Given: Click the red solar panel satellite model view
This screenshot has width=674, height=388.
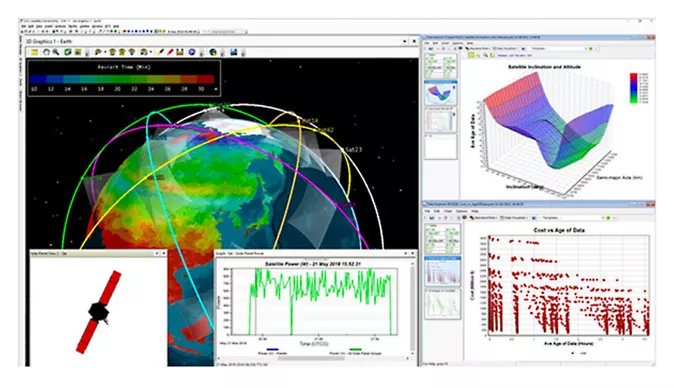Looking at the screenshot, I should [x=98, y=312].
